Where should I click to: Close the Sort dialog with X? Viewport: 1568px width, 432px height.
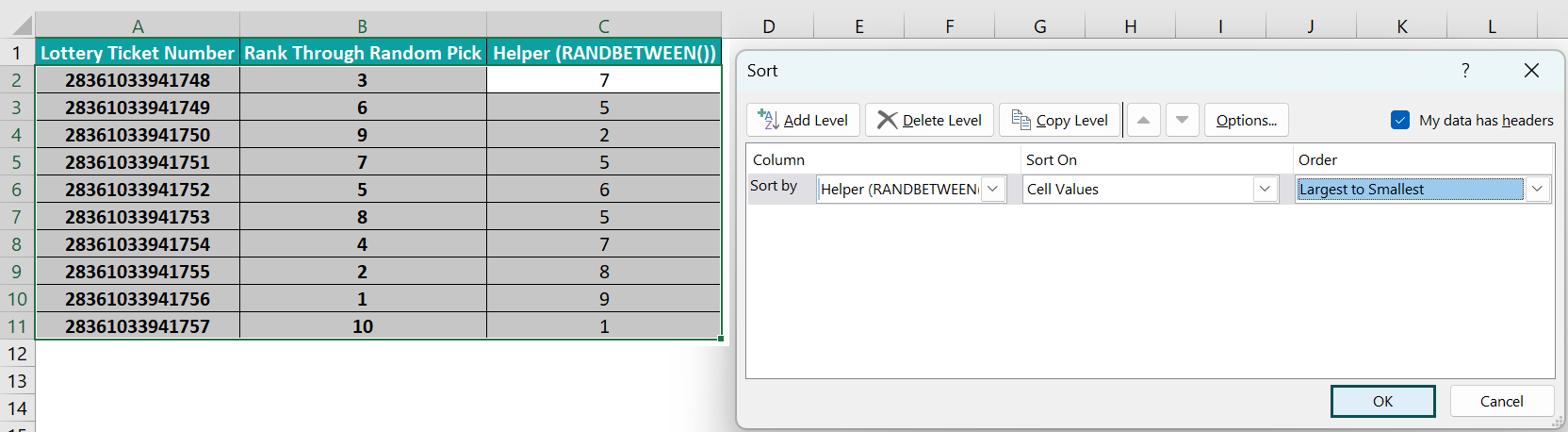[1531, 70]
